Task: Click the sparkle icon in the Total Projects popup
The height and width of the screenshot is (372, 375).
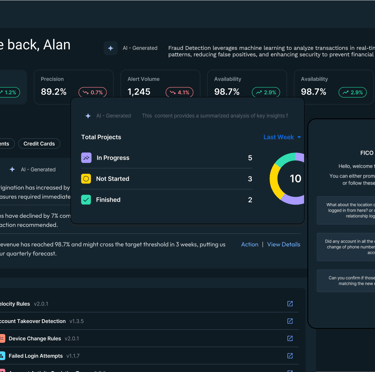Action: [x=88, y=116]
